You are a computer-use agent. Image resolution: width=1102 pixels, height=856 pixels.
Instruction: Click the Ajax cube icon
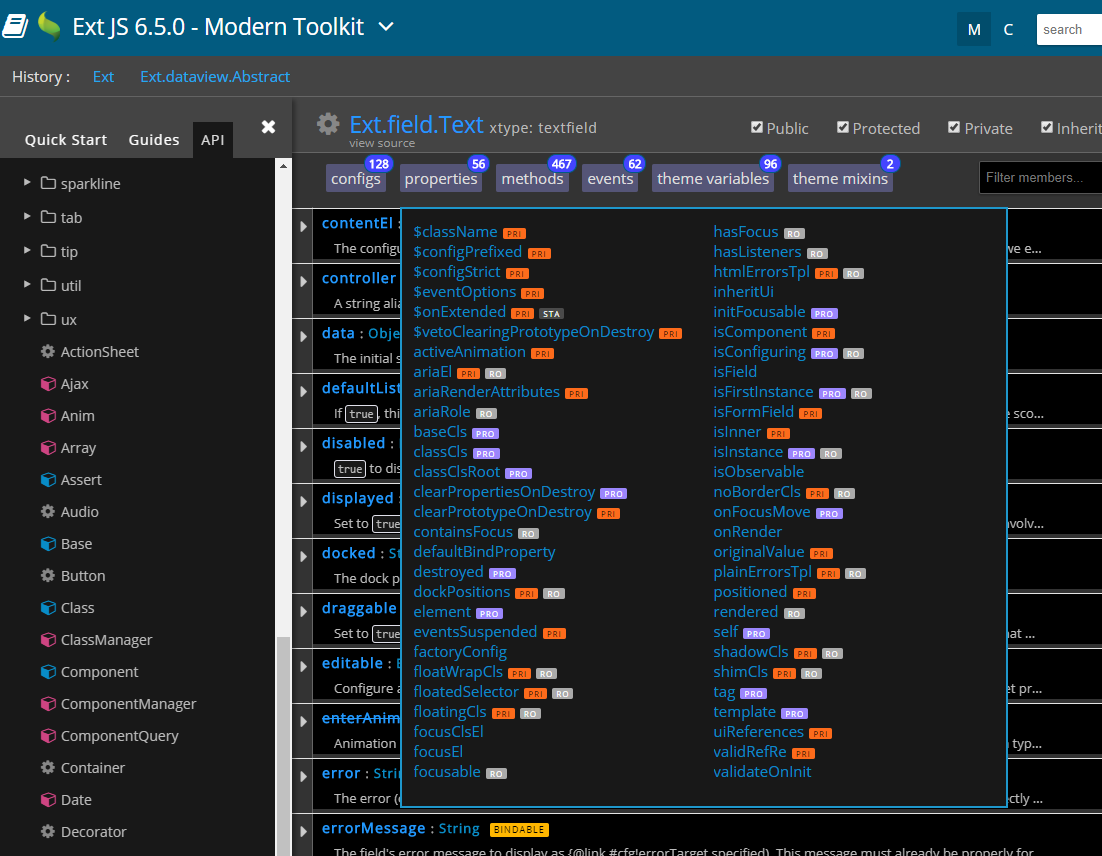(48, 384)
